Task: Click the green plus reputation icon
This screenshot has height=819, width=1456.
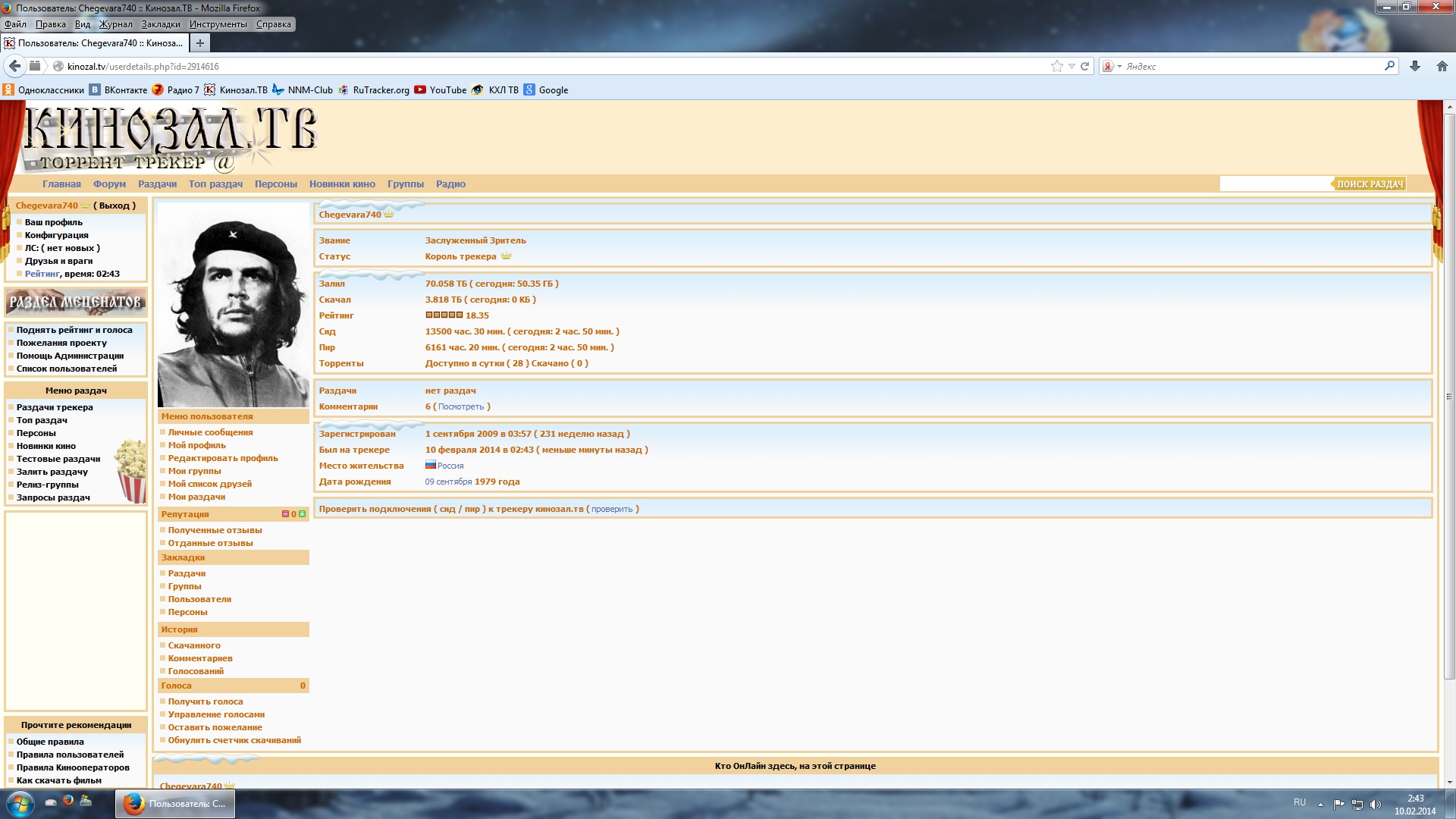Action: [x=303, y=514]
